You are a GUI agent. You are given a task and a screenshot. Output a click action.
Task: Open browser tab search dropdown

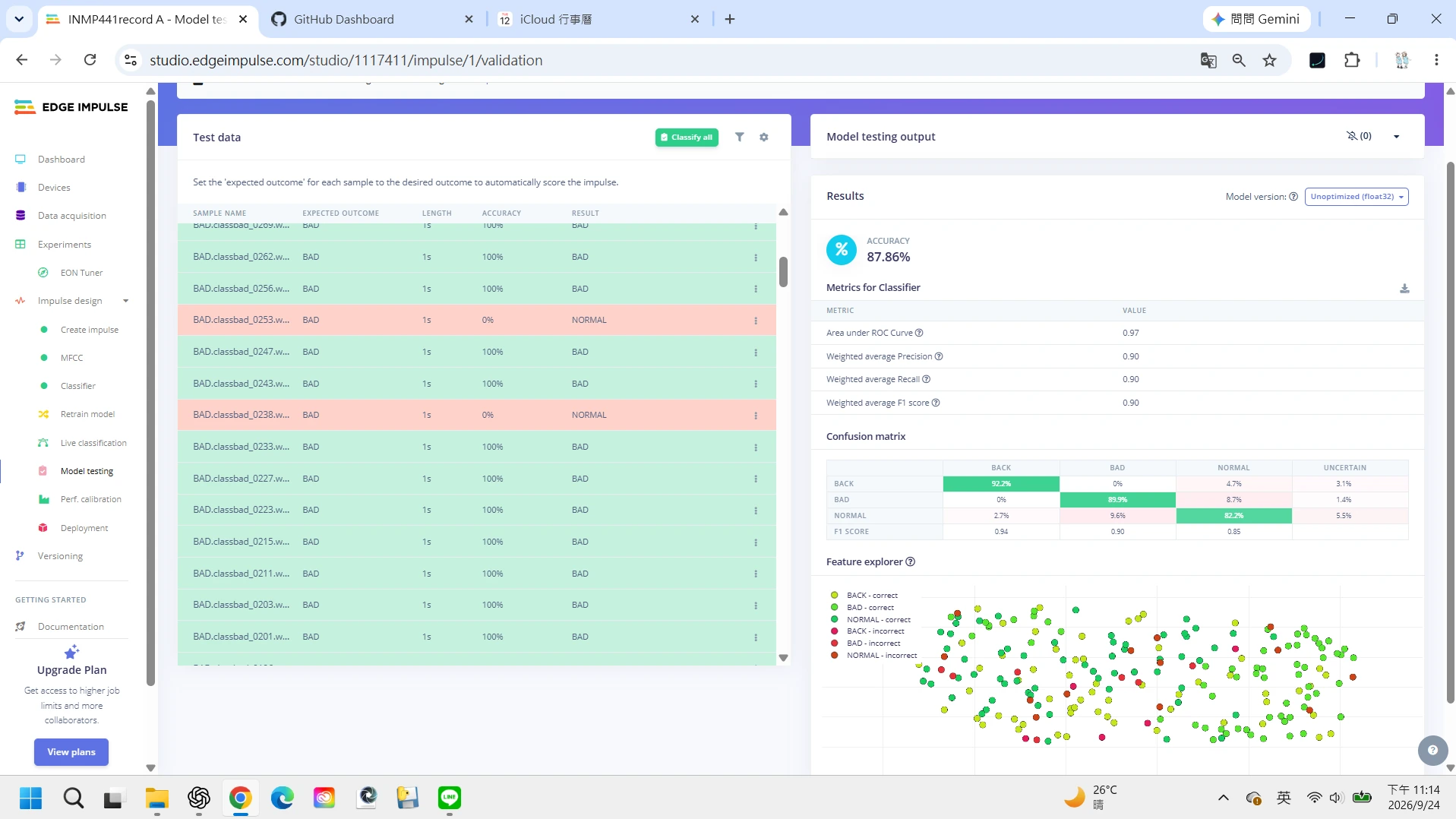pyautogui.click(x=19, y=19)
